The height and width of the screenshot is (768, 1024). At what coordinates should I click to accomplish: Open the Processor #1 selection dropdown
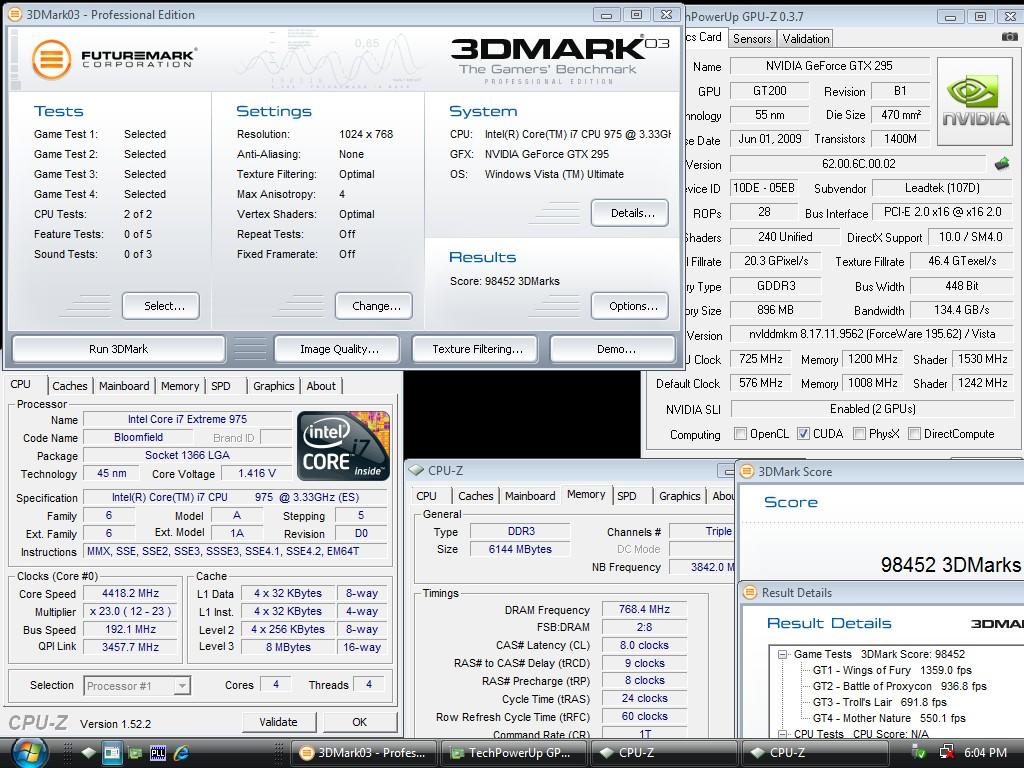pos(182,686)
